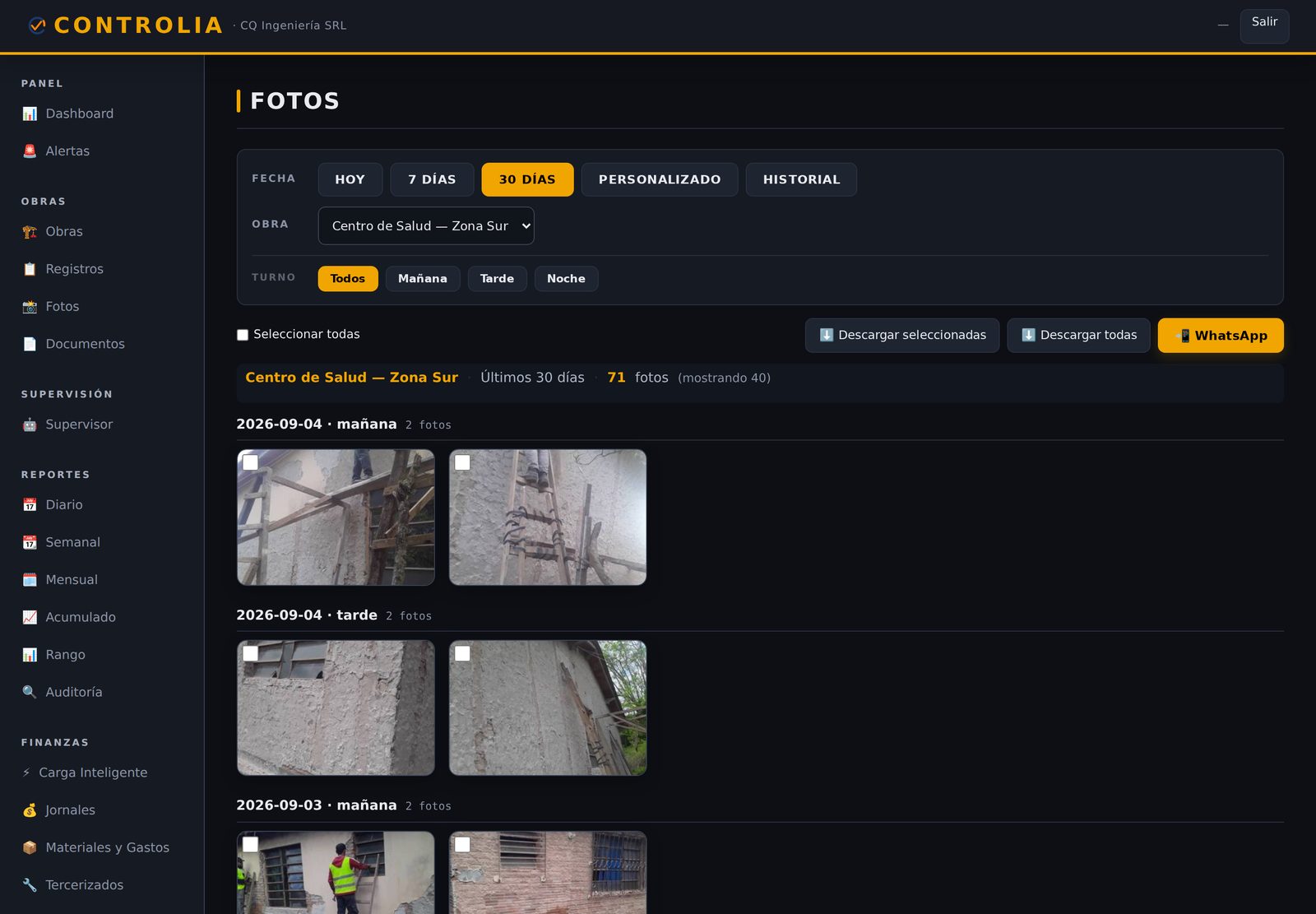This screenshot has height=914, width=1316.
Task: Select the Todos shift filter
Action: click(x=348, y=279)
